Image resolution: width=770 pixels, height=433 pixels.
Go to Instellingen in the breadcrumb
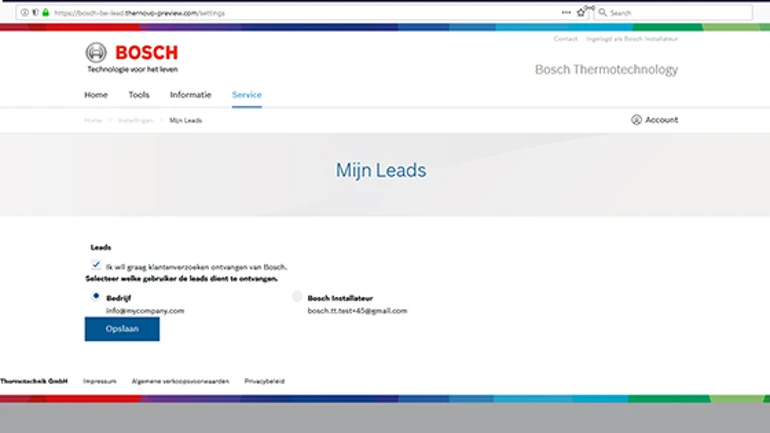coord(135,120)
